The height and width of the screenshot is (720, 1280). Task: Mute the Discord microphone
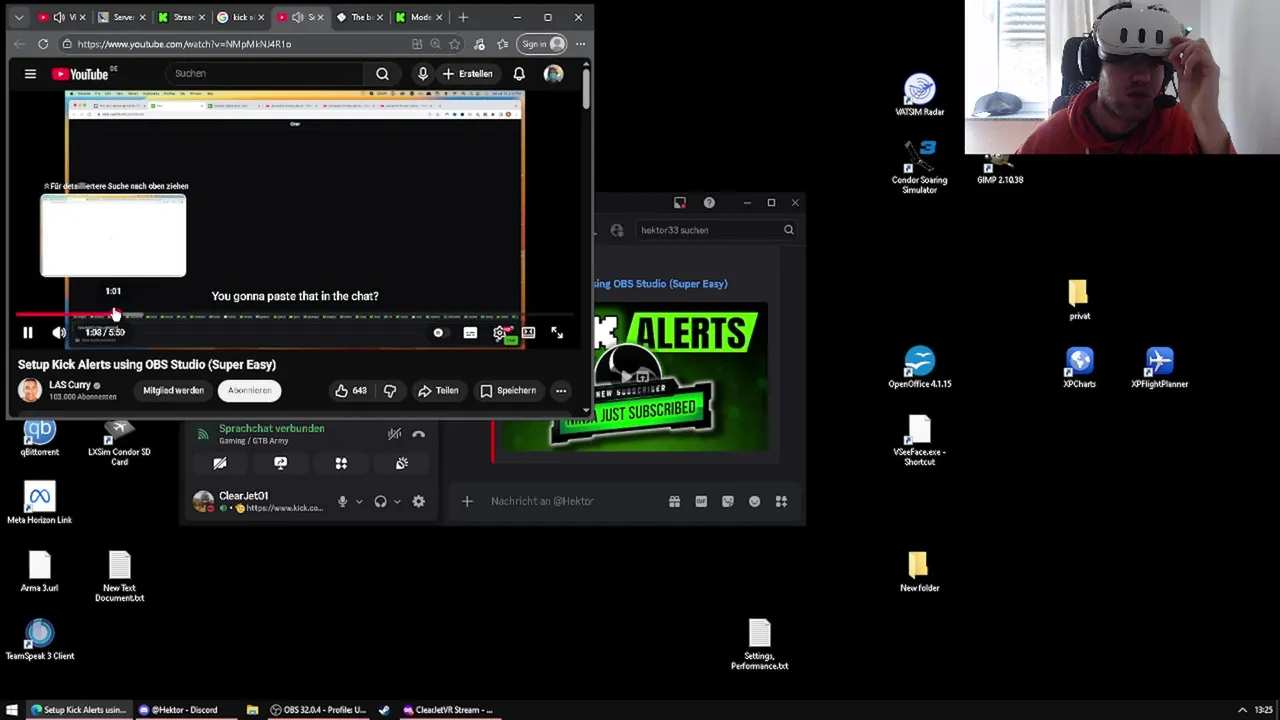[343, 502]
